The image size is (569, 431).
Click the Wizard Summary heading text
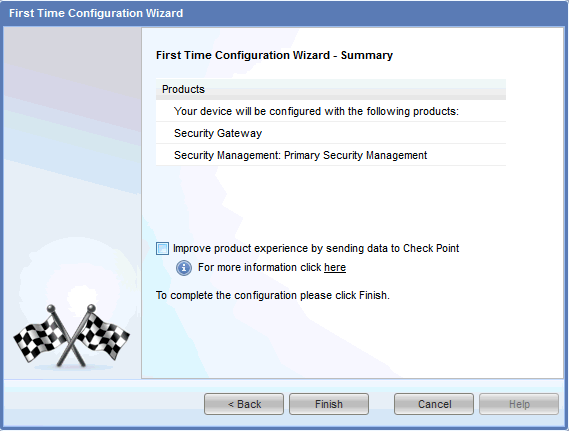[274, 55]
